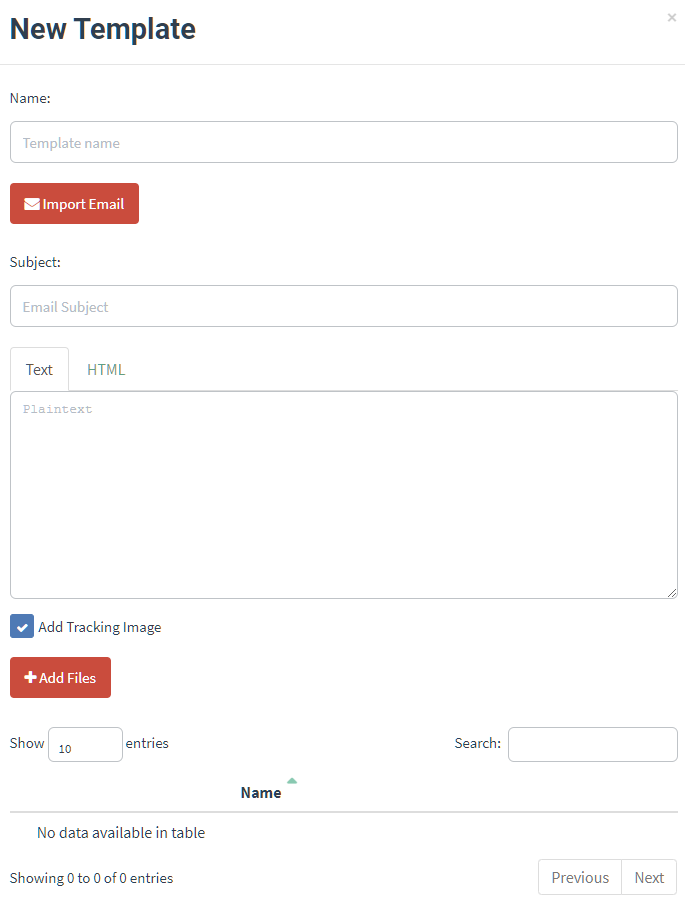Click inside the Email Subject field

(x=343, y=306)
